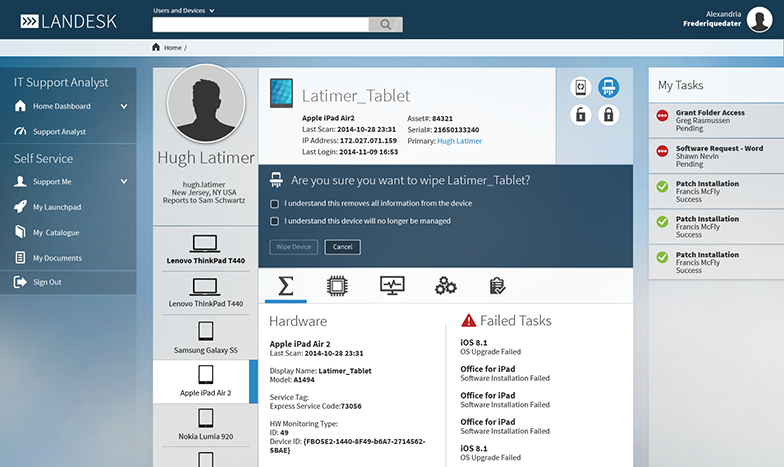The image size is (784, 467).
Task: Click the gears settings tab icon
Action: coord(446,286)
